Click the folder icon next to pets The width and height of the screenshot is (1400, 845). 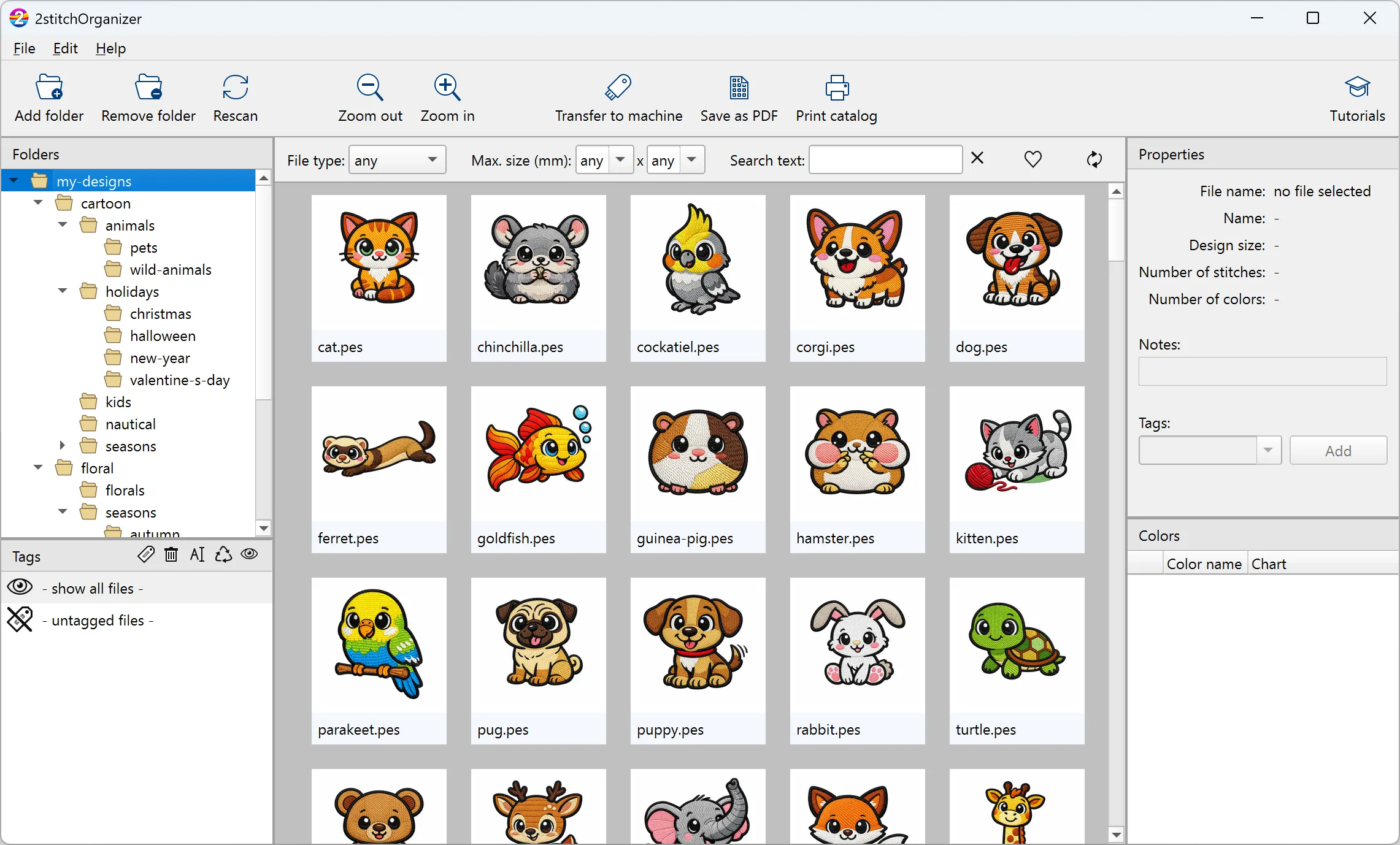coord(113,247)
